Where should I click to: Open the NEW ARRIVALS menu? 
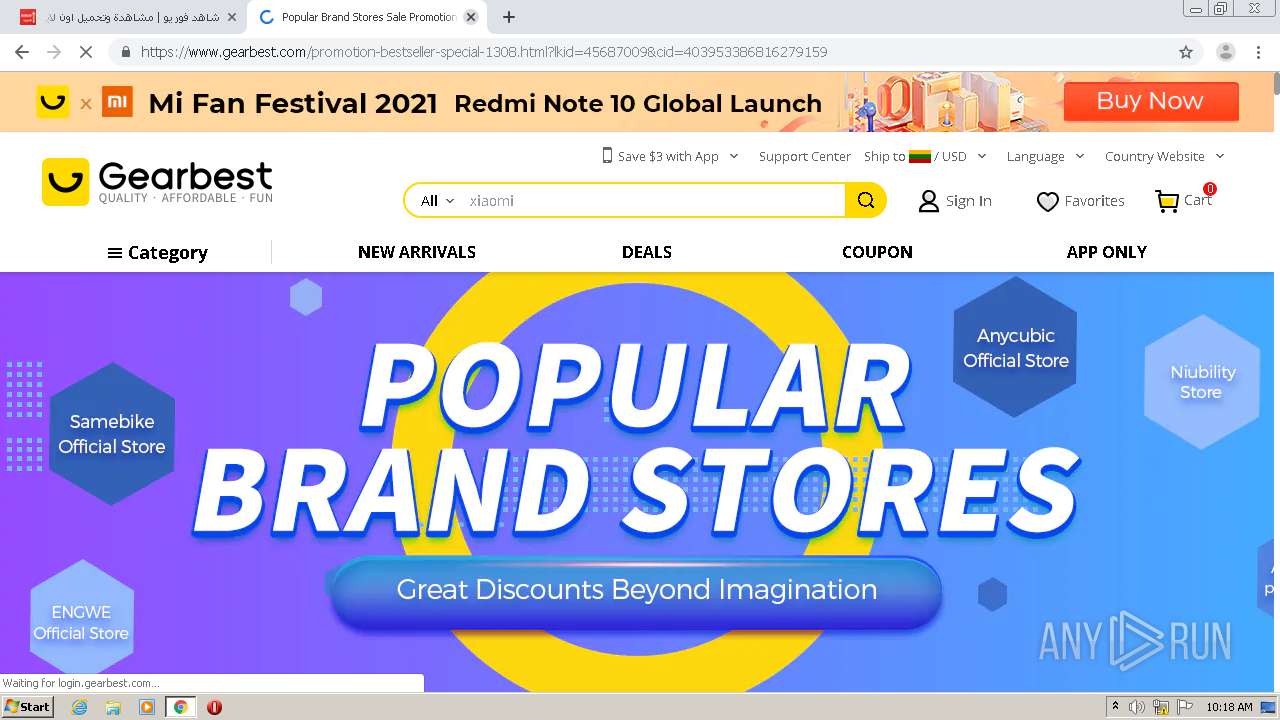[417, 252]
